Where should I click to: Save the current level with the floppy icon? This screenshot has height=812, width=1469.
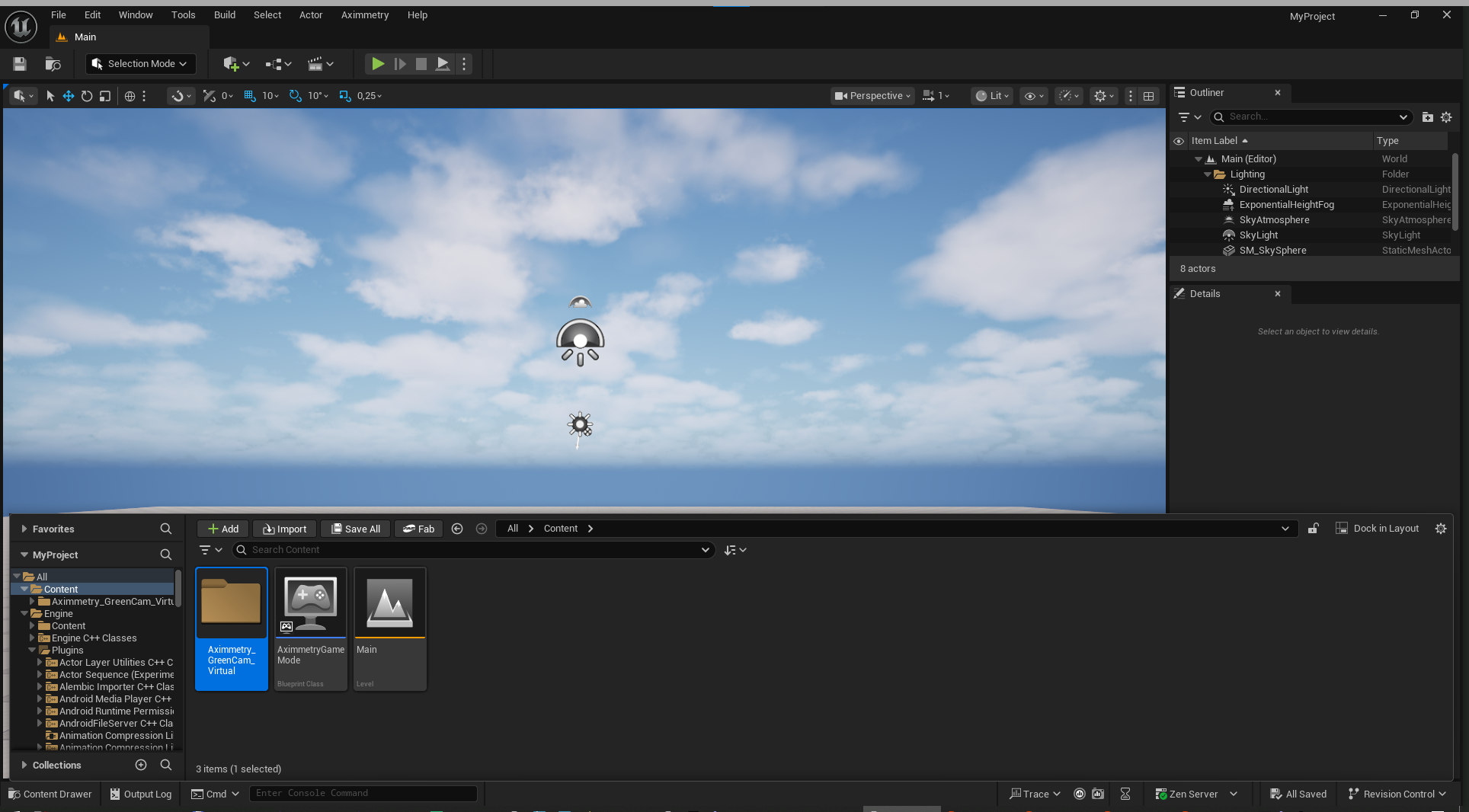(x=20, y=64)
